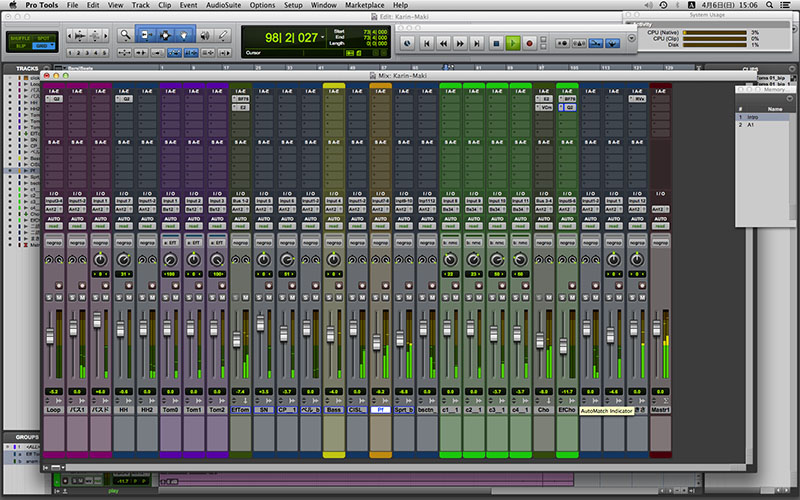Open the Marketplace menu
The image size is (800, 500).
coord(364,5)
